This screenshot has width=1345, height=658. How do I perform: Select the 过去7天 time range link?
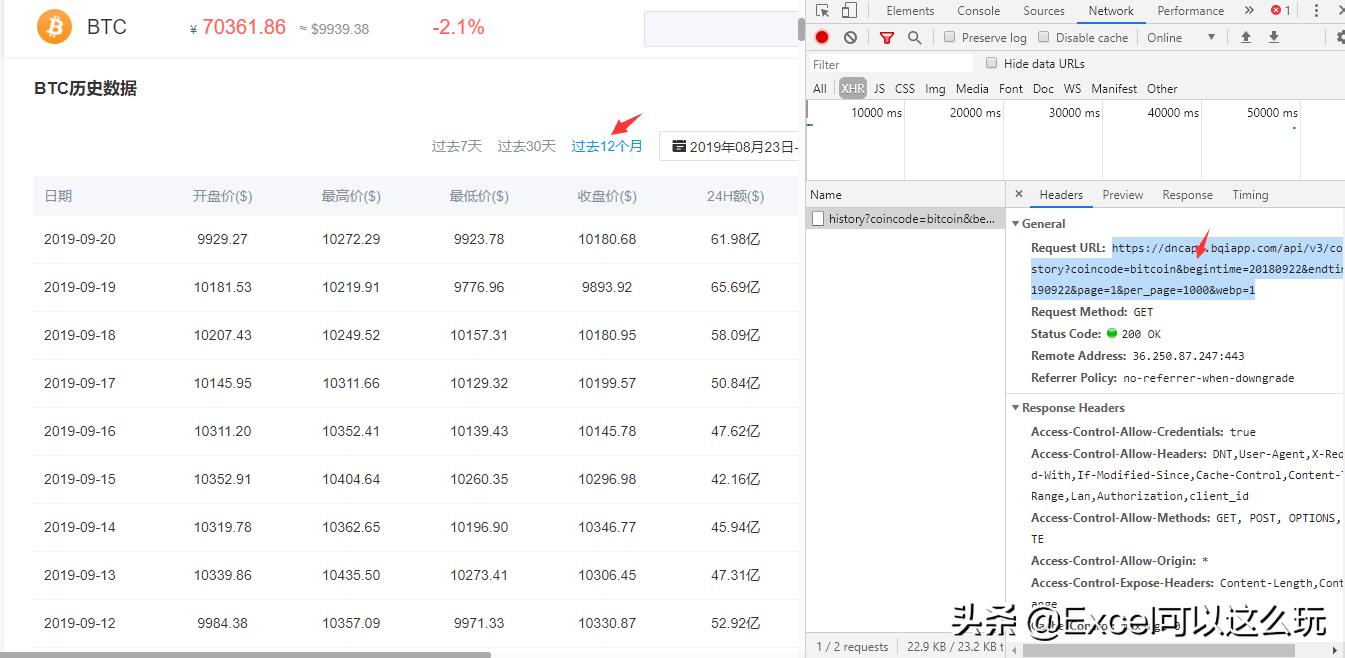tap(456, 145)
